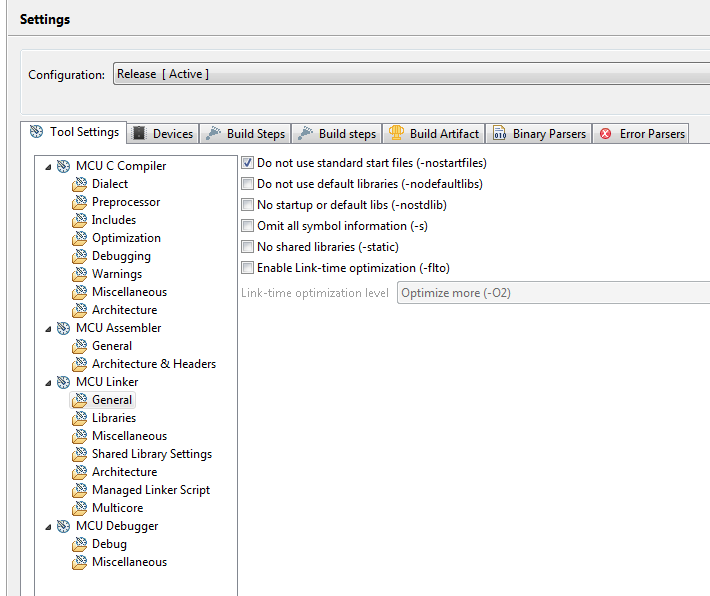Screen dimensions: 710x596
Task: Select Shared Library Settings item
Action: tap(152, 454)
